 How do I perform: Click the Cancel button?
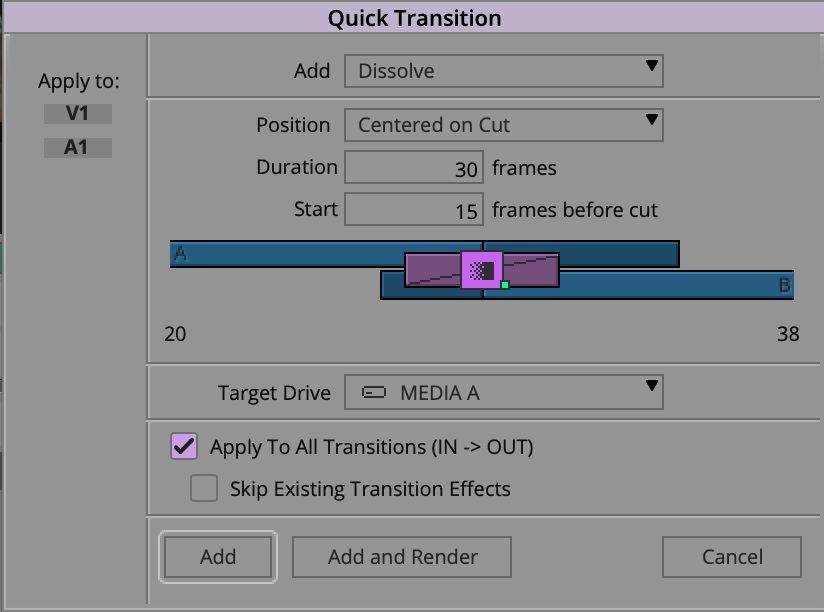click(x=732, y=557)
